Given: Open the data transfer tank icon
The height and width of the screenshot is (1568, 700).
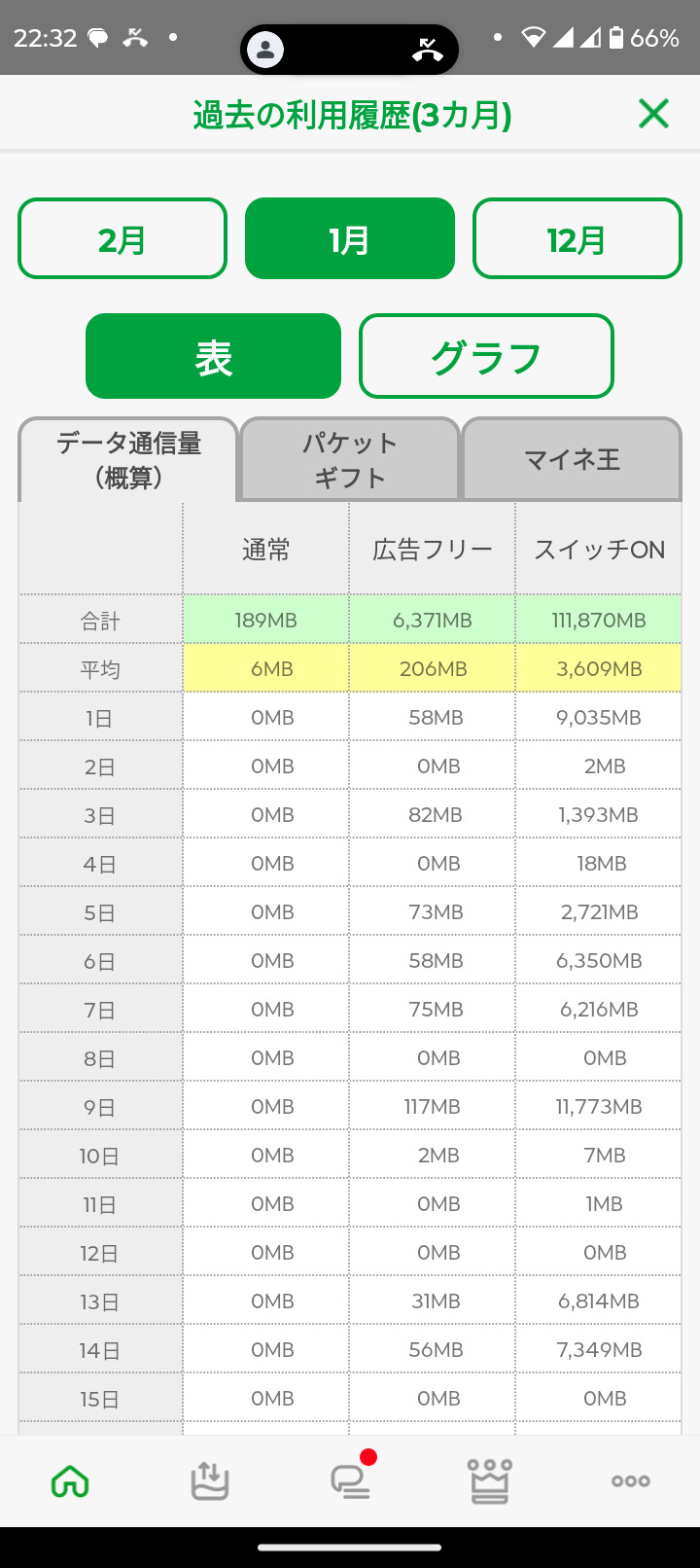Looking at the screenshot, I should (x=210, y=1481).
